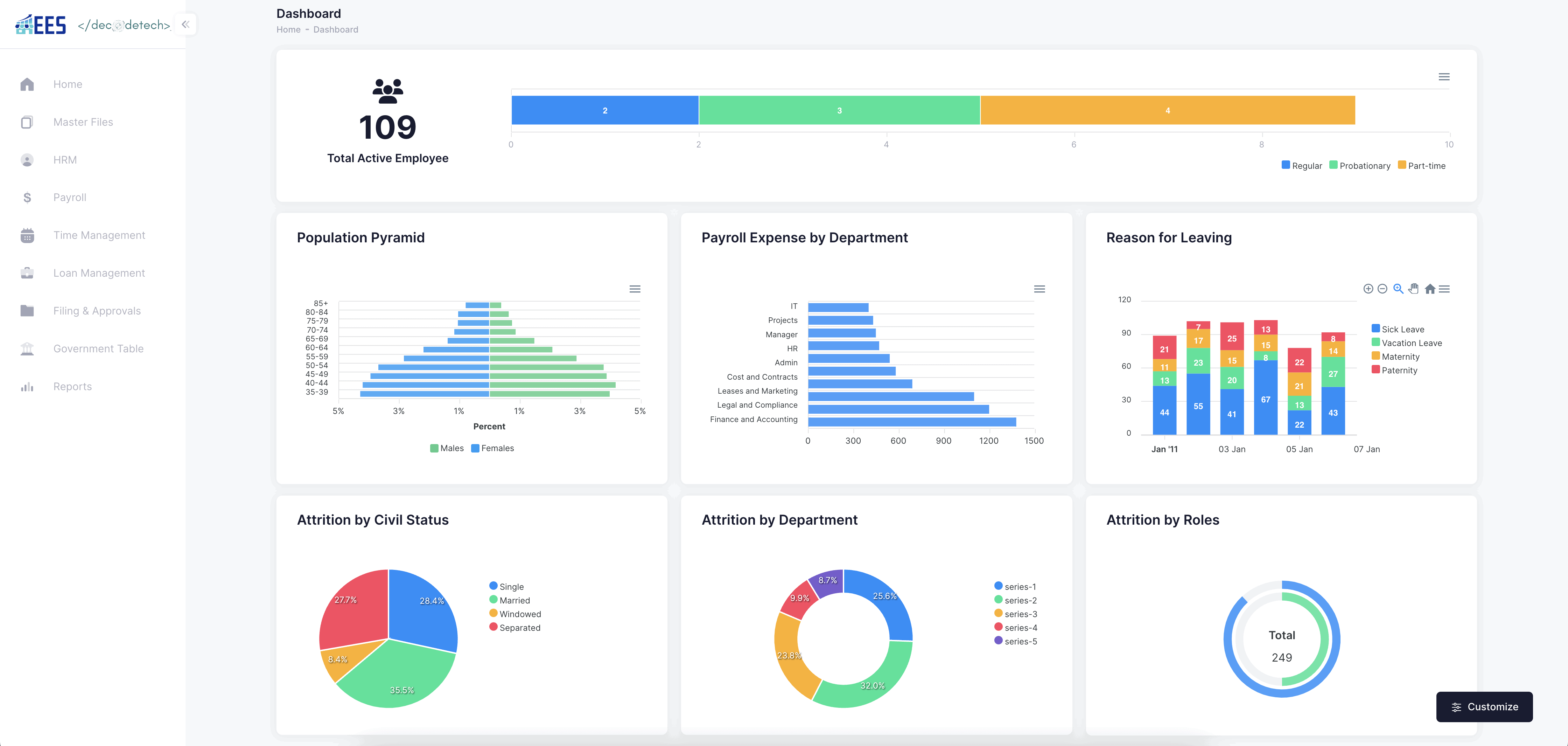Screen dimensions: 1568x746
Task: Hide Sick Leave series via its legend entry
Action: point(1399,329)
